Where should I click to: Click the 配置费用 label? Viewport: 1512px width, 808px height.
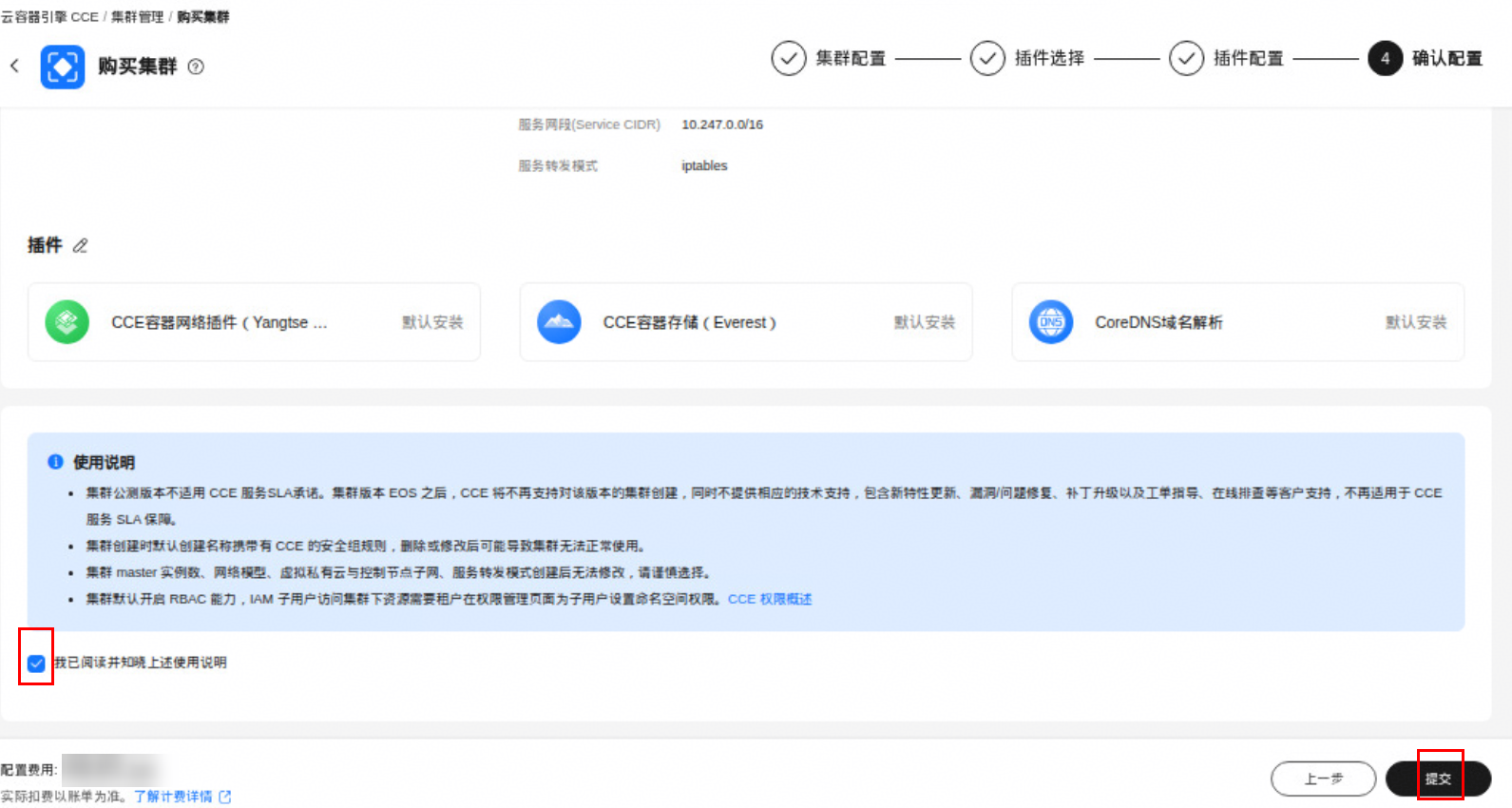(29, 770)
